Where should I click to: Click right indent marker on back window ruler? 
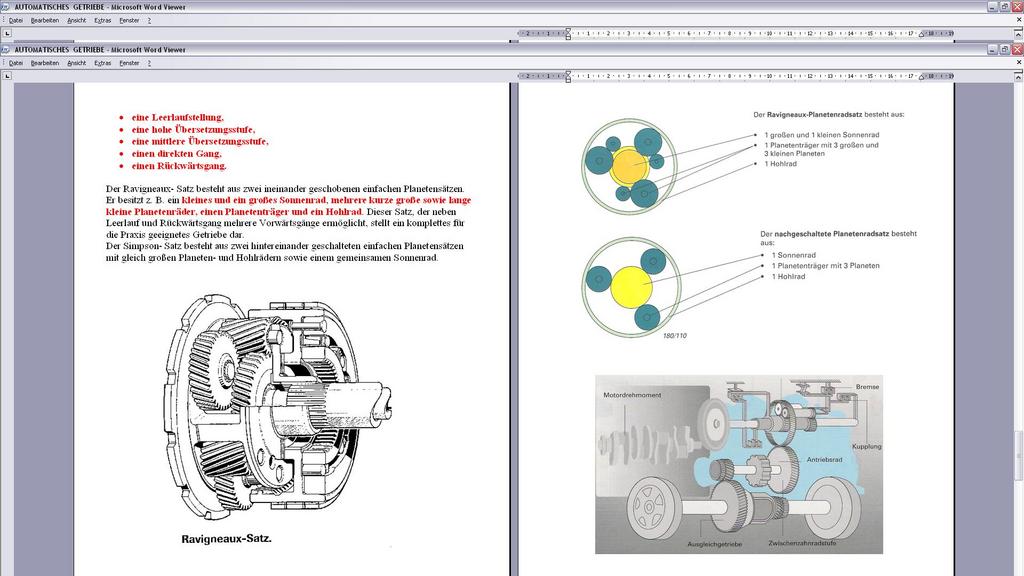click(x=921, y=34)
